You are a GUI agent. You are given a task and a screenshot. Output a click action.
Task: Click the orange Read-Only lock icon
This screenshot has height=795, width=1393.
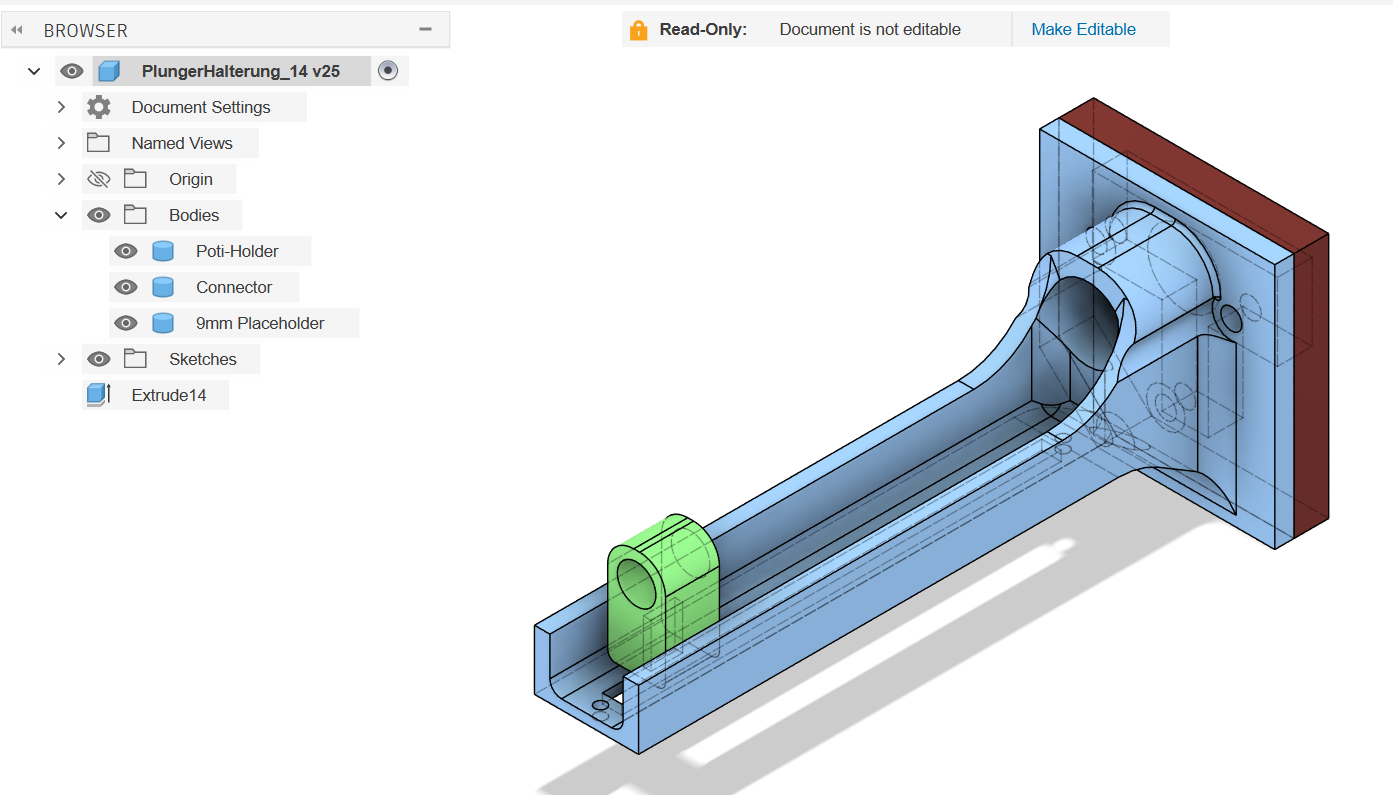pyautogui.click(x=638, y=30)
